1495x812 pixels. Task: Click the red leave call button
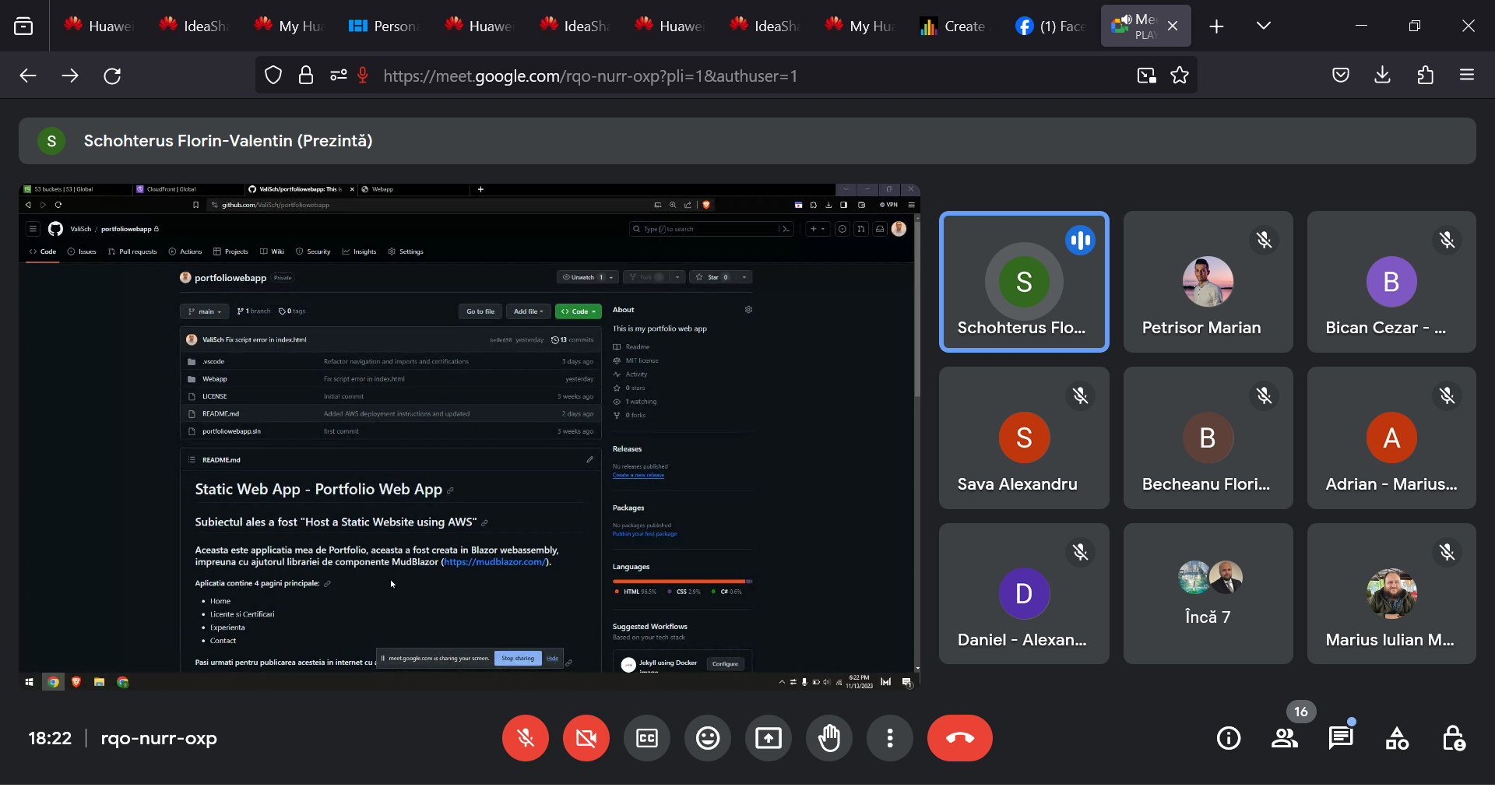tap(959, 738)
